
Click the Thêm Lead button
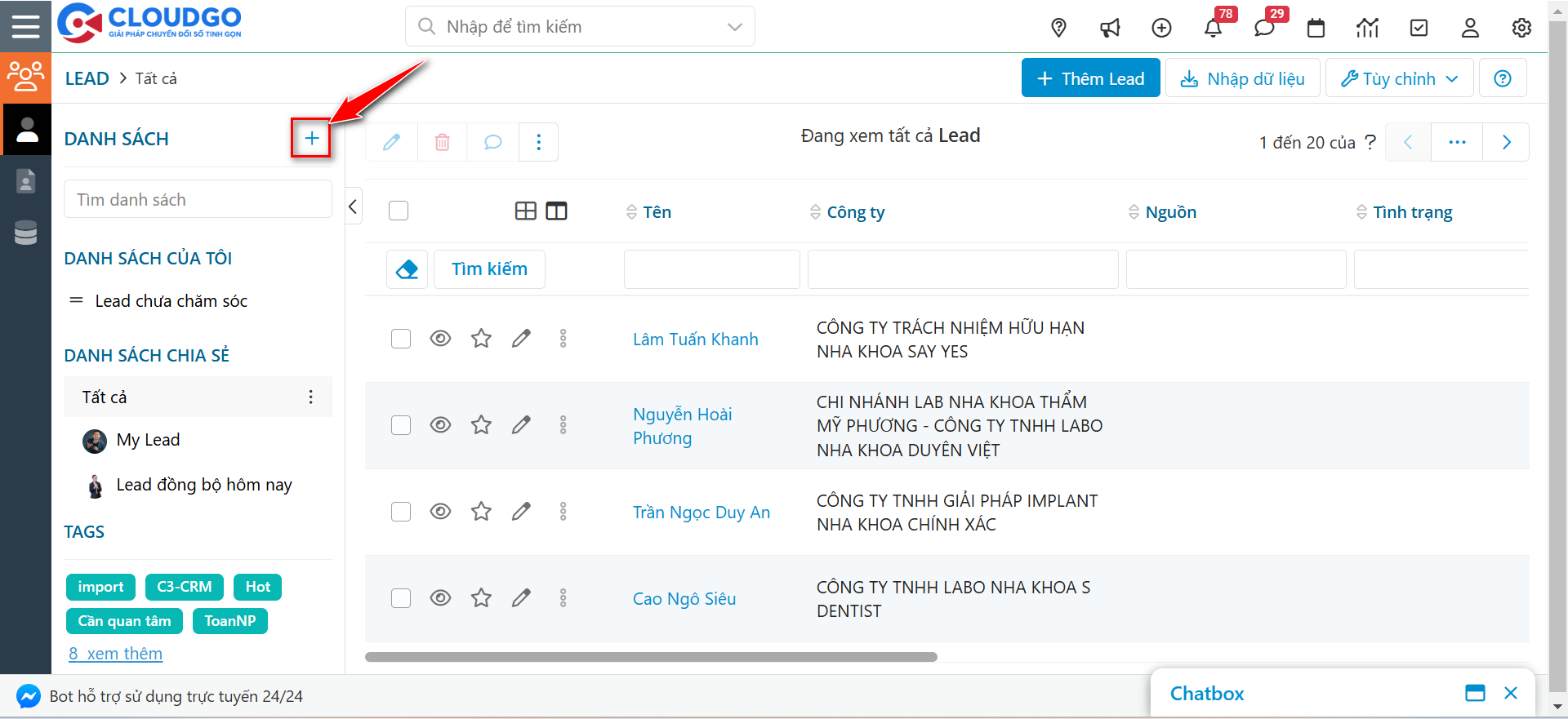pos(1090,78)
